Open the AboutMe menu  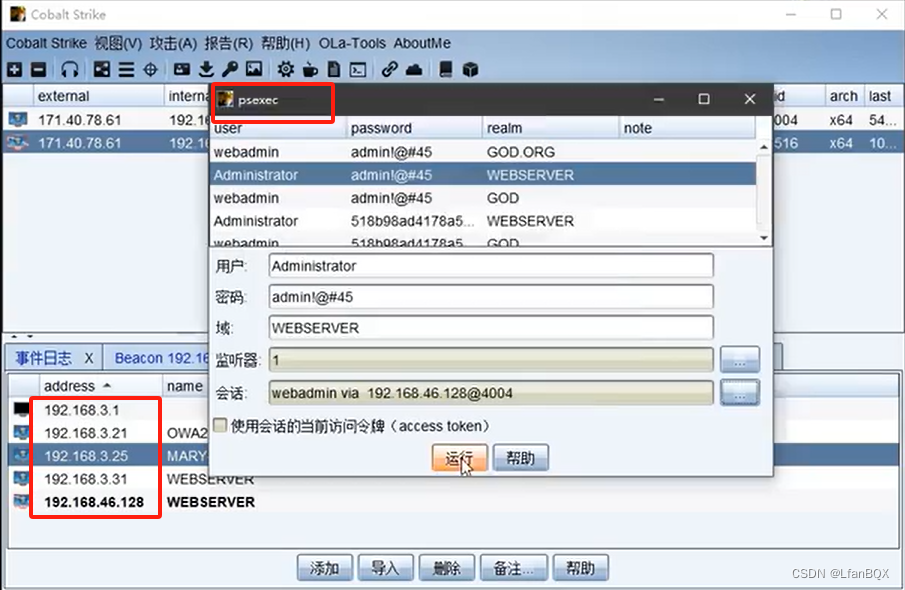422,43
